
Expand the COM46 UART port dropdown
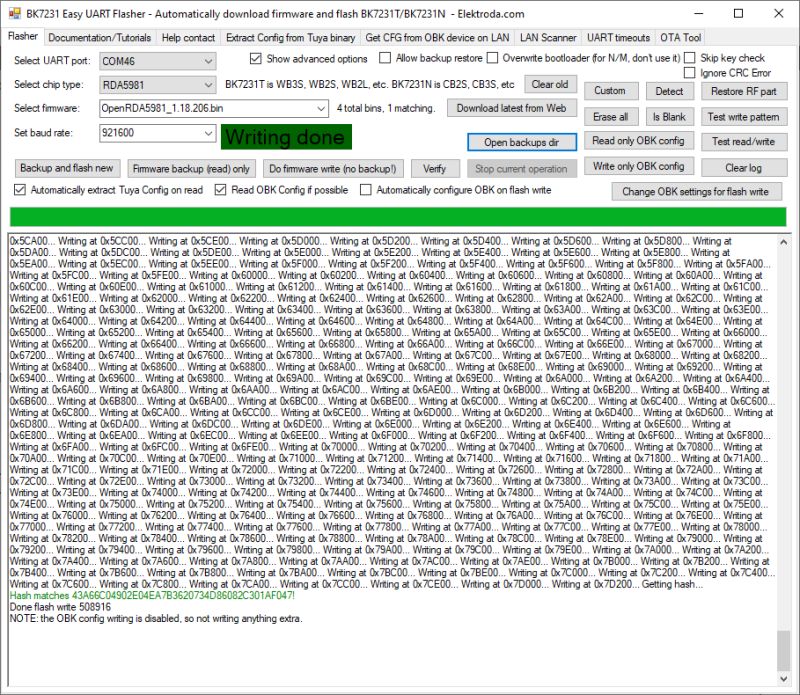[x=208, y=61]
